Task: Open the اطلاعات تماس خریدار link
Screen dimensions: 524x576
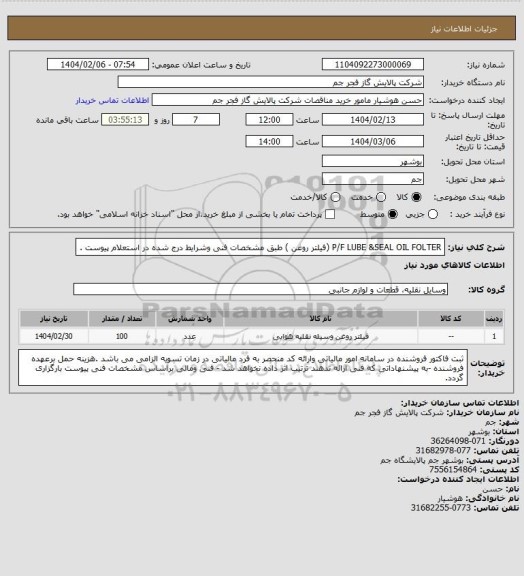Action: coord(112,100)
